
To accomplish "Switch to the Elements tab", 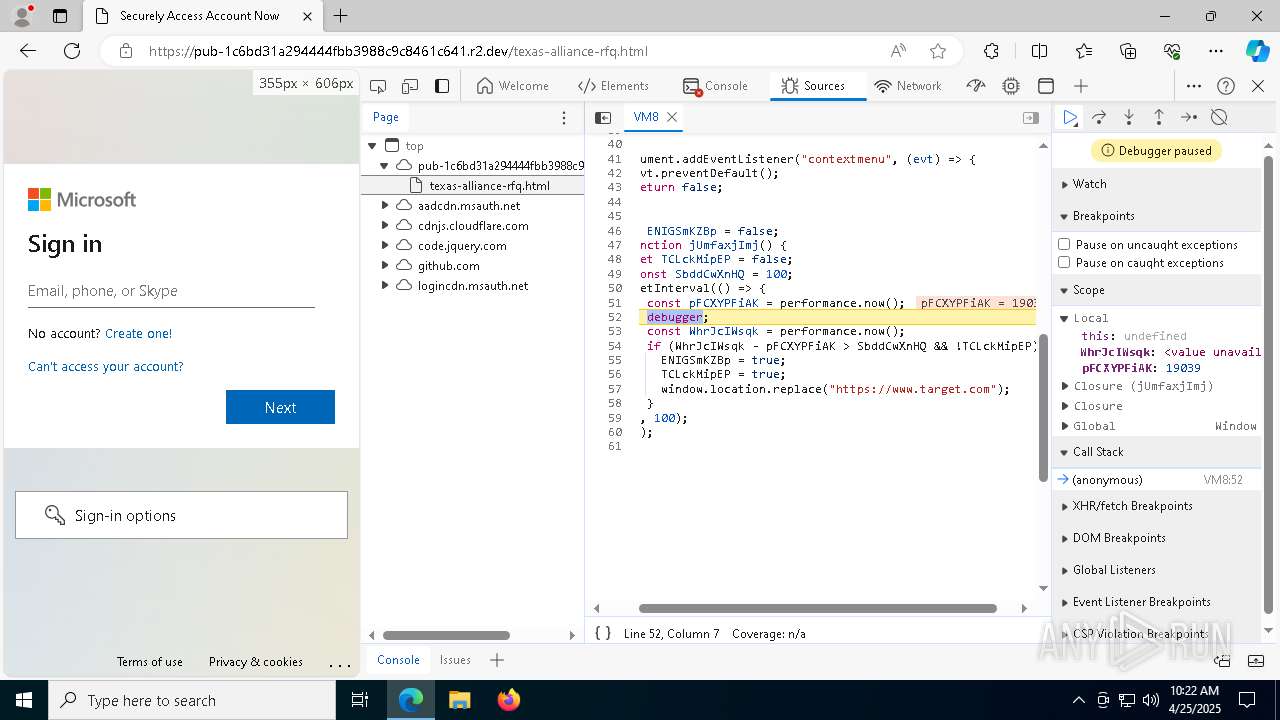I will pyautogui.click(x=613, y=86).
